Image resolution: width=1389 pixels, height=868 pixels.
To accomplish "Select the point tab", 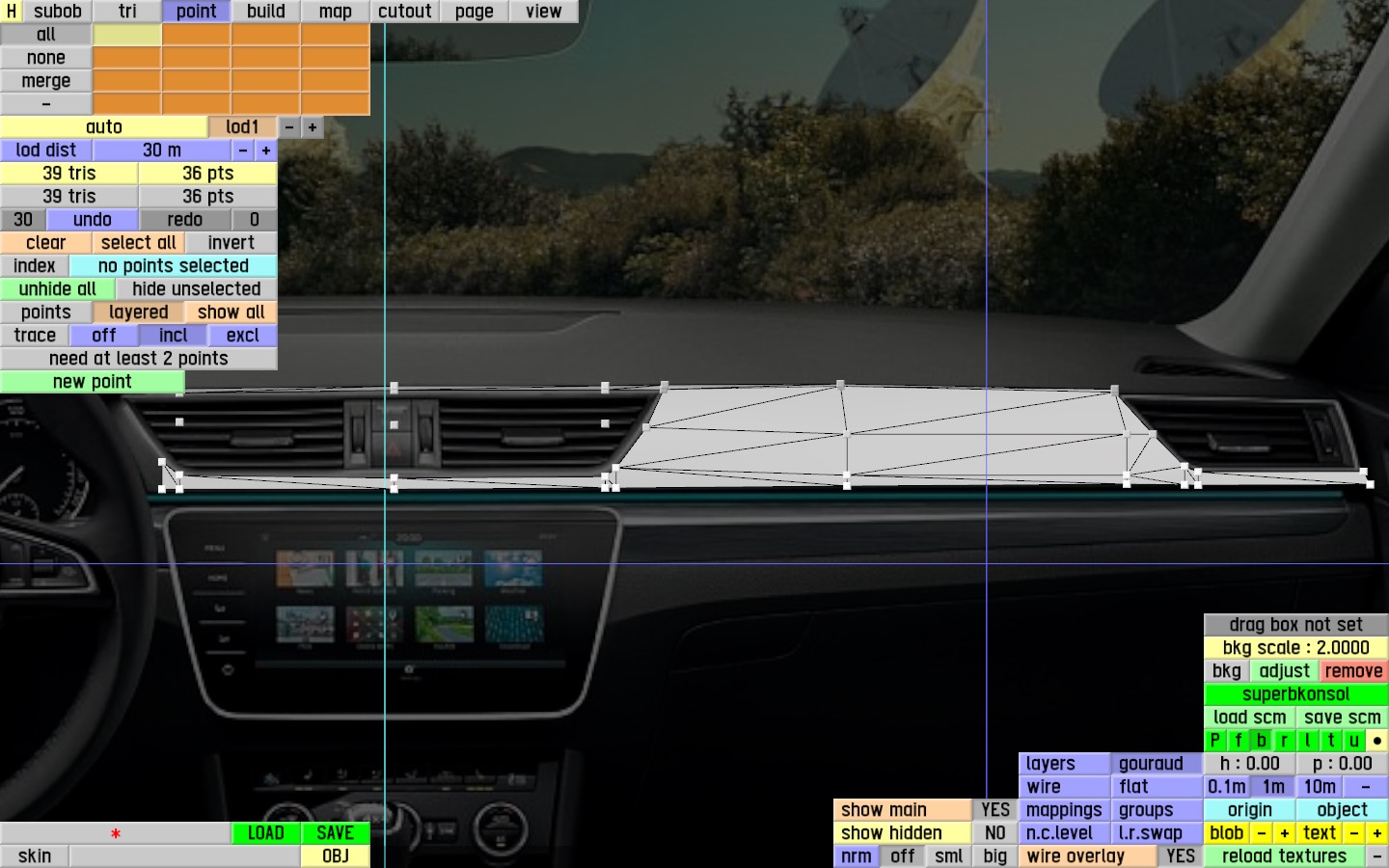I will [197, 12].
